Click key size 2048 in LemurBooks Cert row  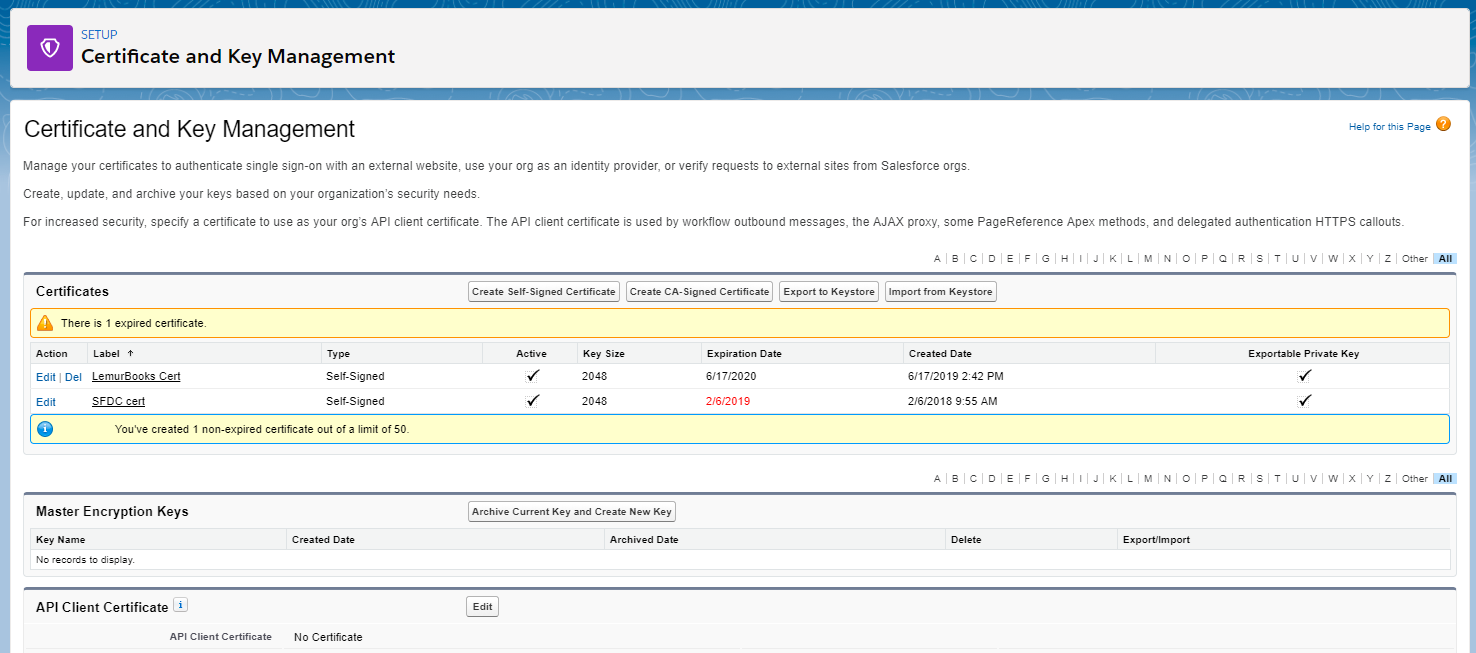click(x=594, y=377)
